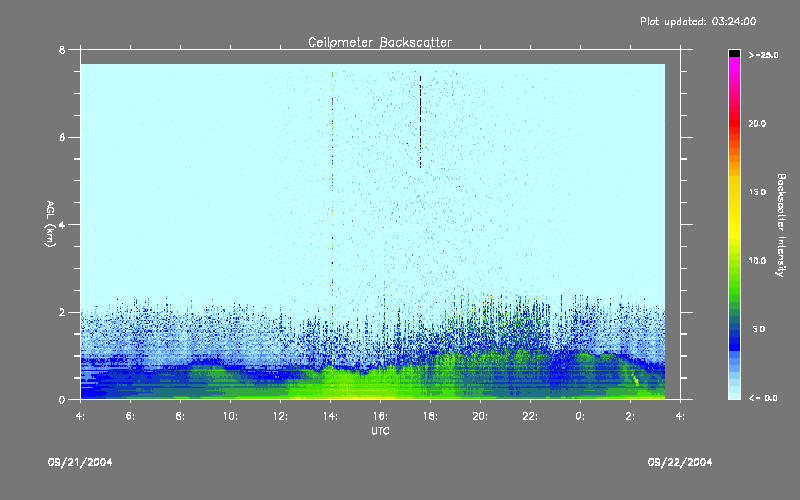Pick the black swatch atop the colorbar
This screenshot has width=800, height=500.
tap(734, 53)
